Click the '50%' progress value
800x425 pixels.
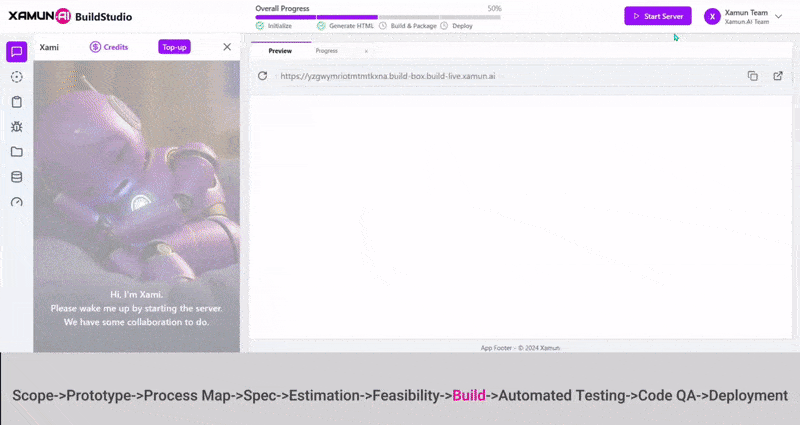[494, 8]
